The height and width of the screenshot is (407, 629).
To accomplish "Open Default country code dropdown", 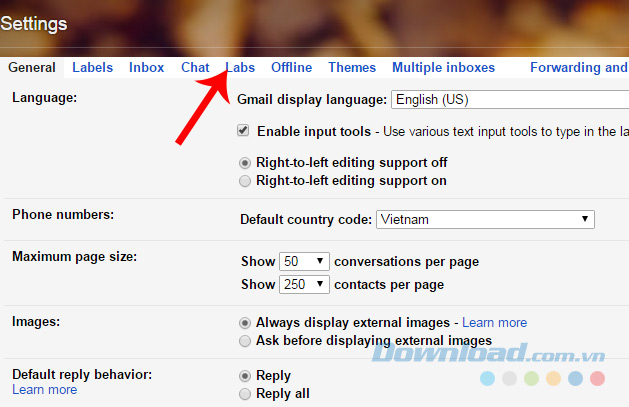I will click(485, 219).
